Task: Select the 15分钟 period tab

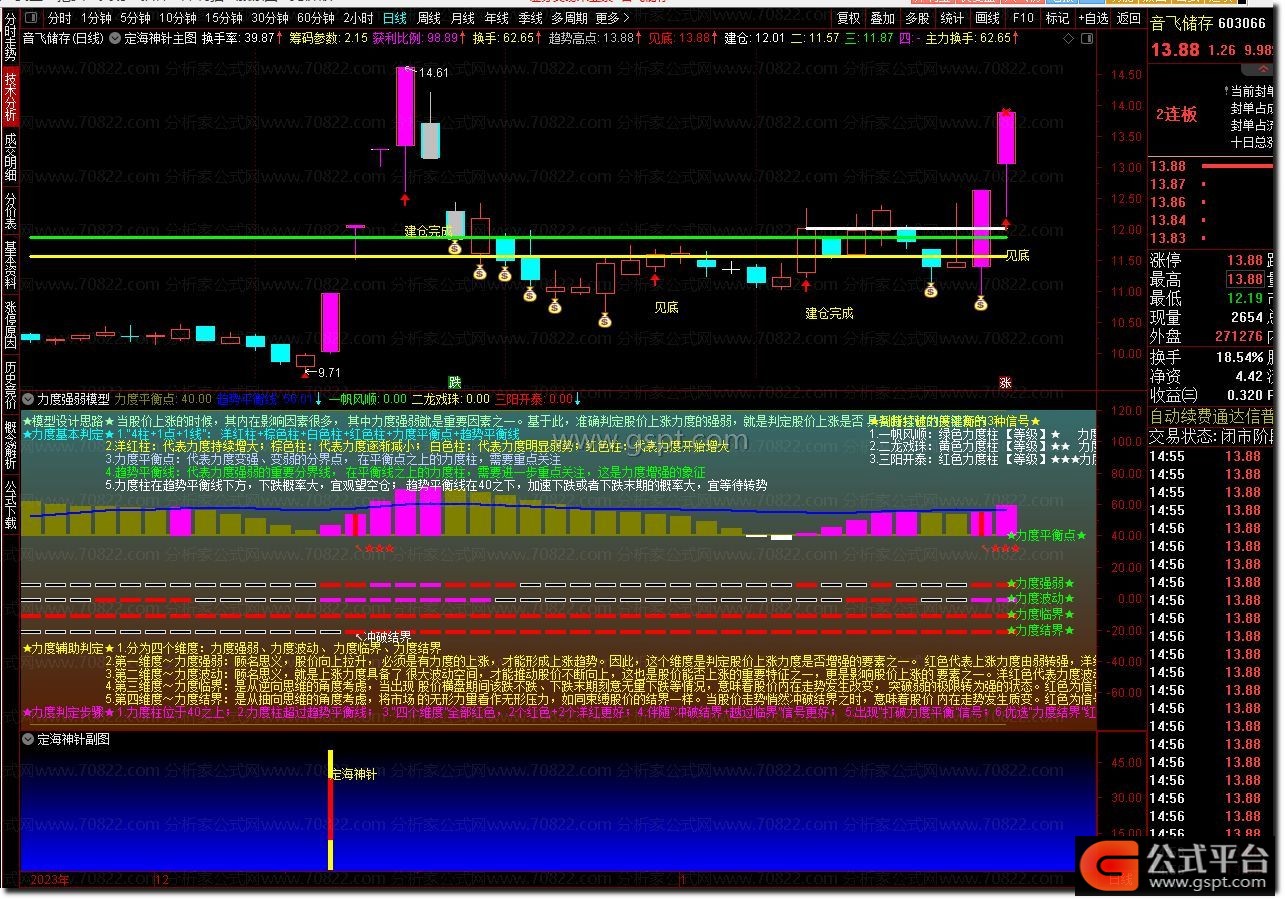Action: pos(224,18)
